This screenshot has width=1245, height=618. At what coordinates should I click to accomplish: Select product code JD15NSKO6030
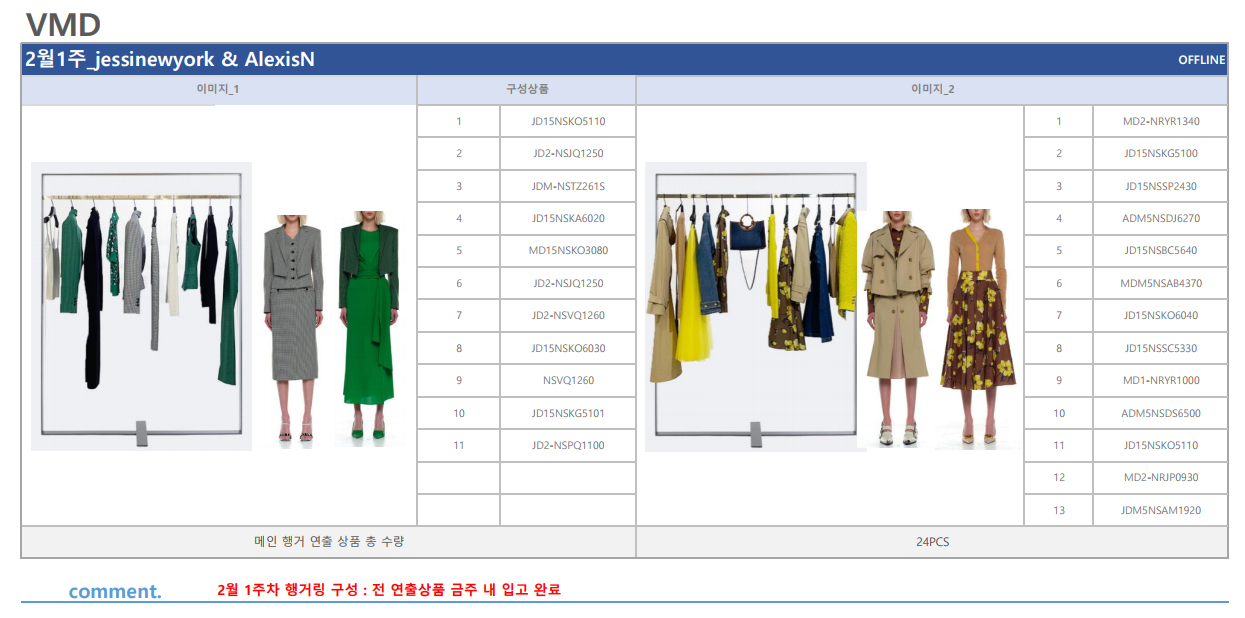[568, 348]
